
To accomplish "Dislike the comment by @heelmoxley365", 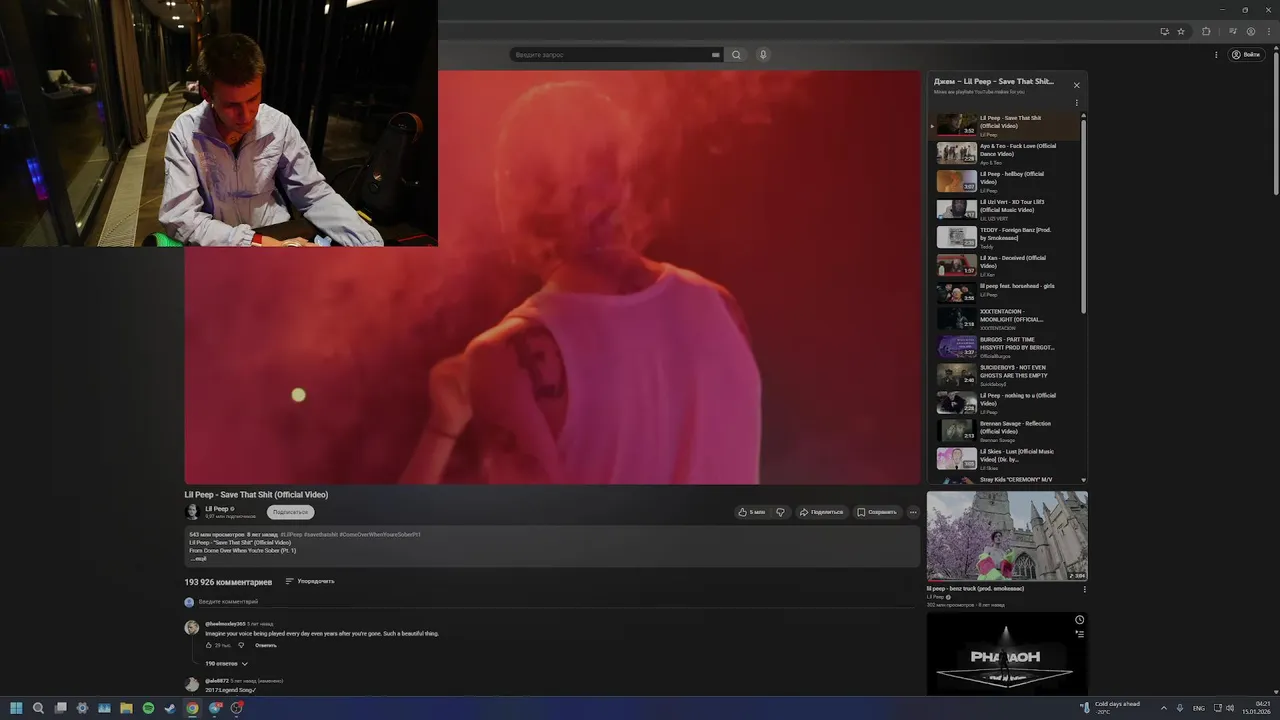I will 241,645.
